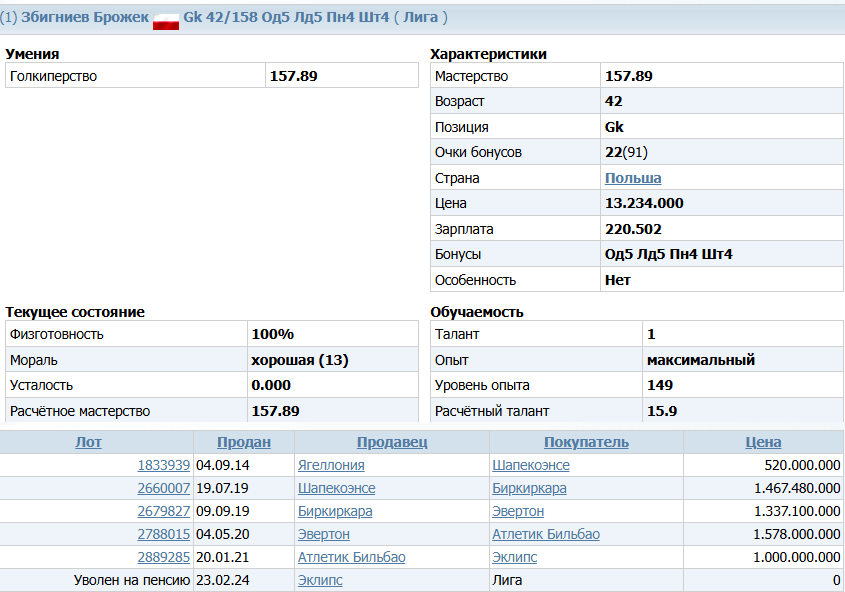Open lot number 2889285
The height and width of the screenshot is (592, 845).
[x=163, y=557]
